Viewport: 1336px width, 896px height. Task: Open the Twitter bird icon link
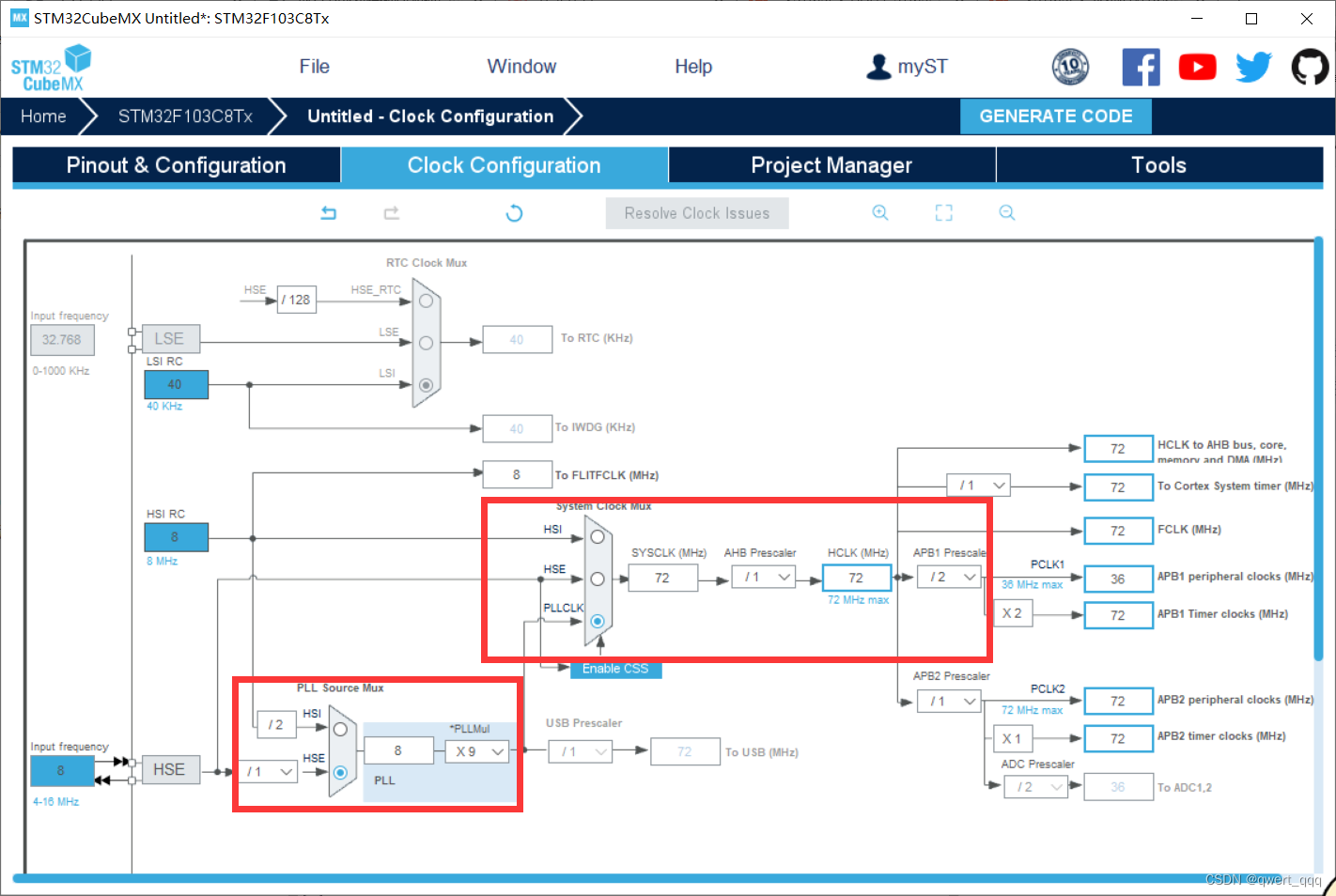1253,67
